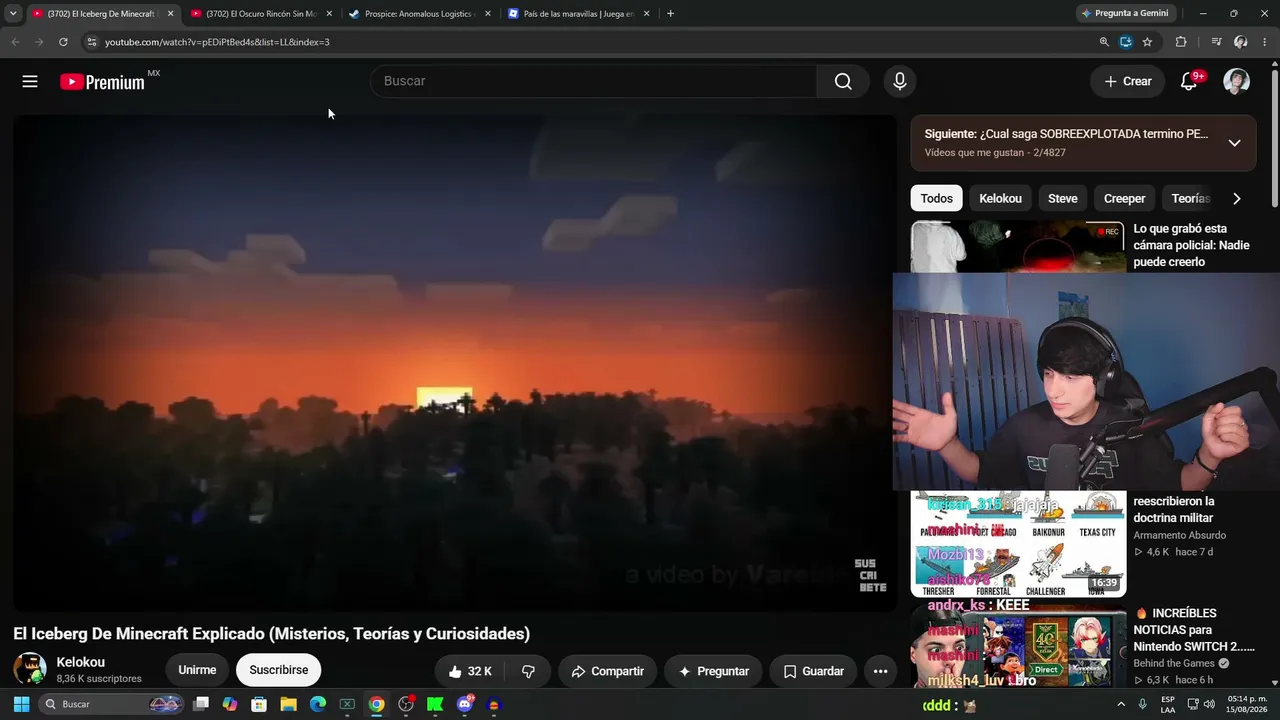The image size is (1280, 720).
Task: Open the Windows Start menu
Action: pyautogui.click(x=21, y=704)
